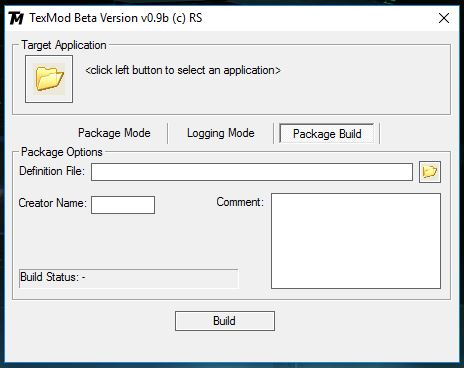Screen dimensions: 464x368
Task: Click the Build Status field
Action: coord(129,278)
